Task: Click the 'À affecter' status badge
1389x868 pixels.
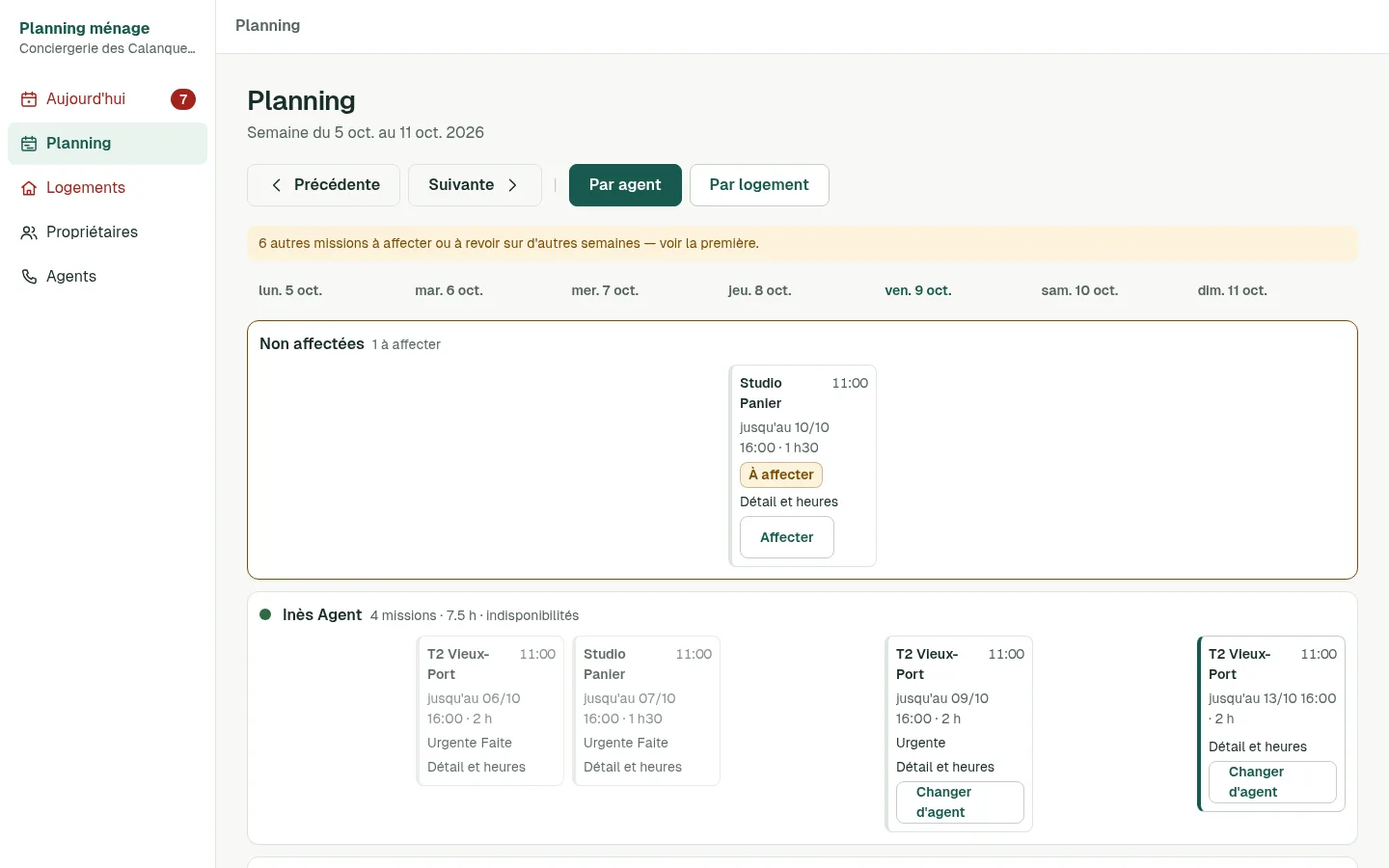Action: pos(781,475)
